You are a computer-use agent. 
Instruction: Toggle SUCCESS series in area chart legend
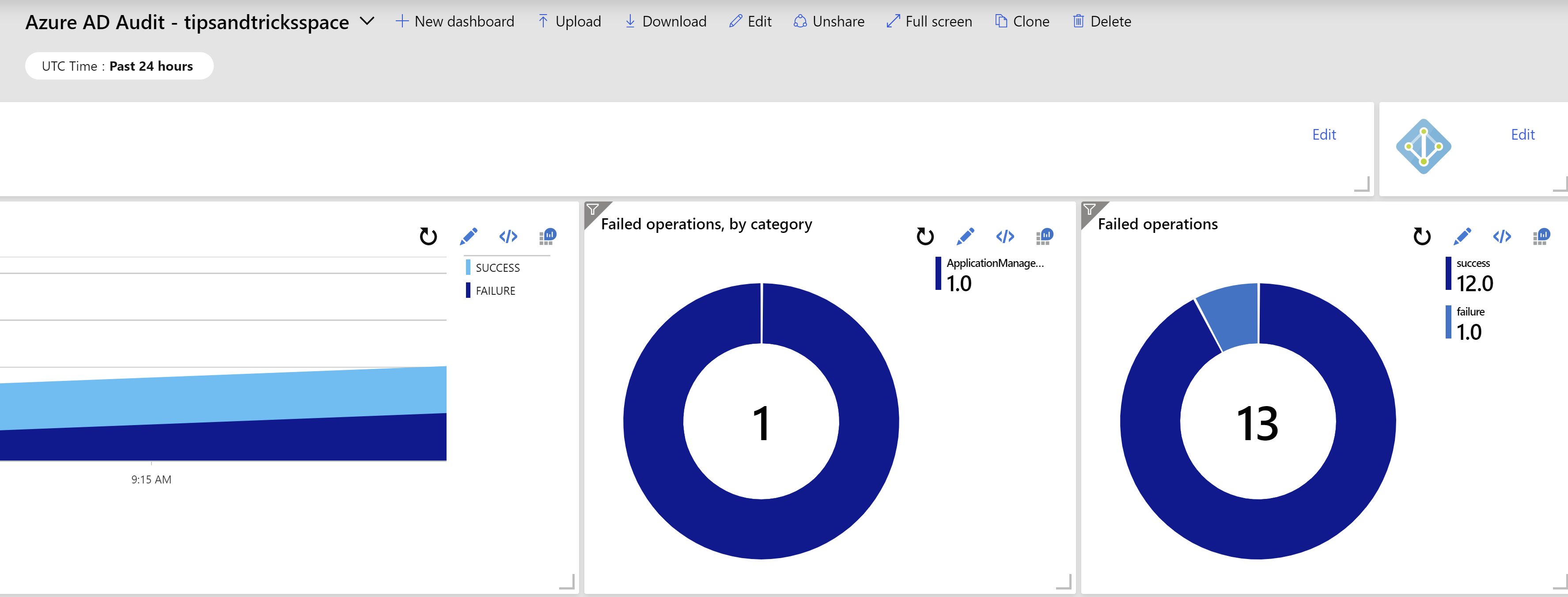[x=493, y=267]
